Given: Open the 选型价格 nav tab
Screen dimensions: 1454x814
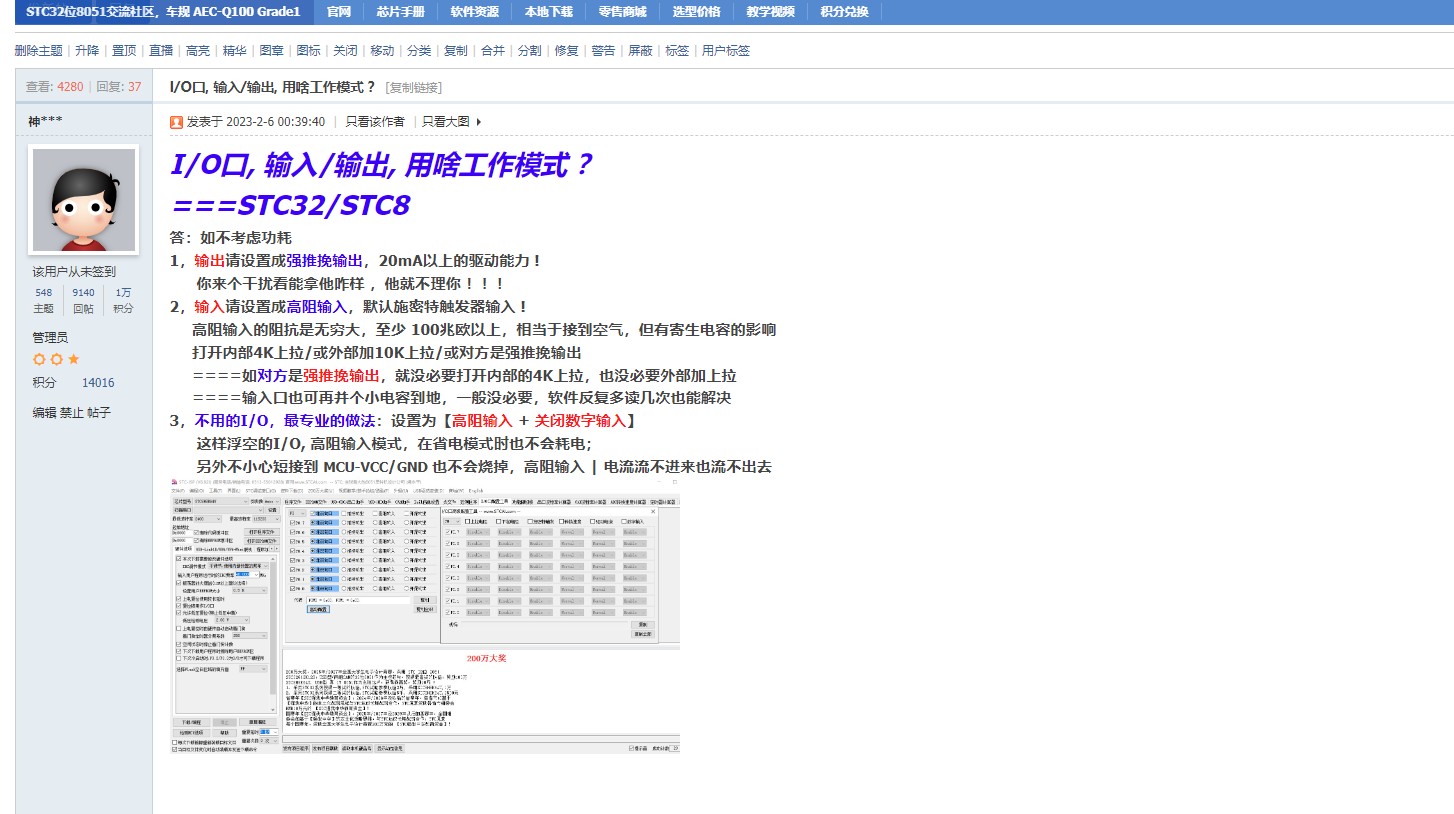Looking at the screenshot, I should [x=696, y=12].
